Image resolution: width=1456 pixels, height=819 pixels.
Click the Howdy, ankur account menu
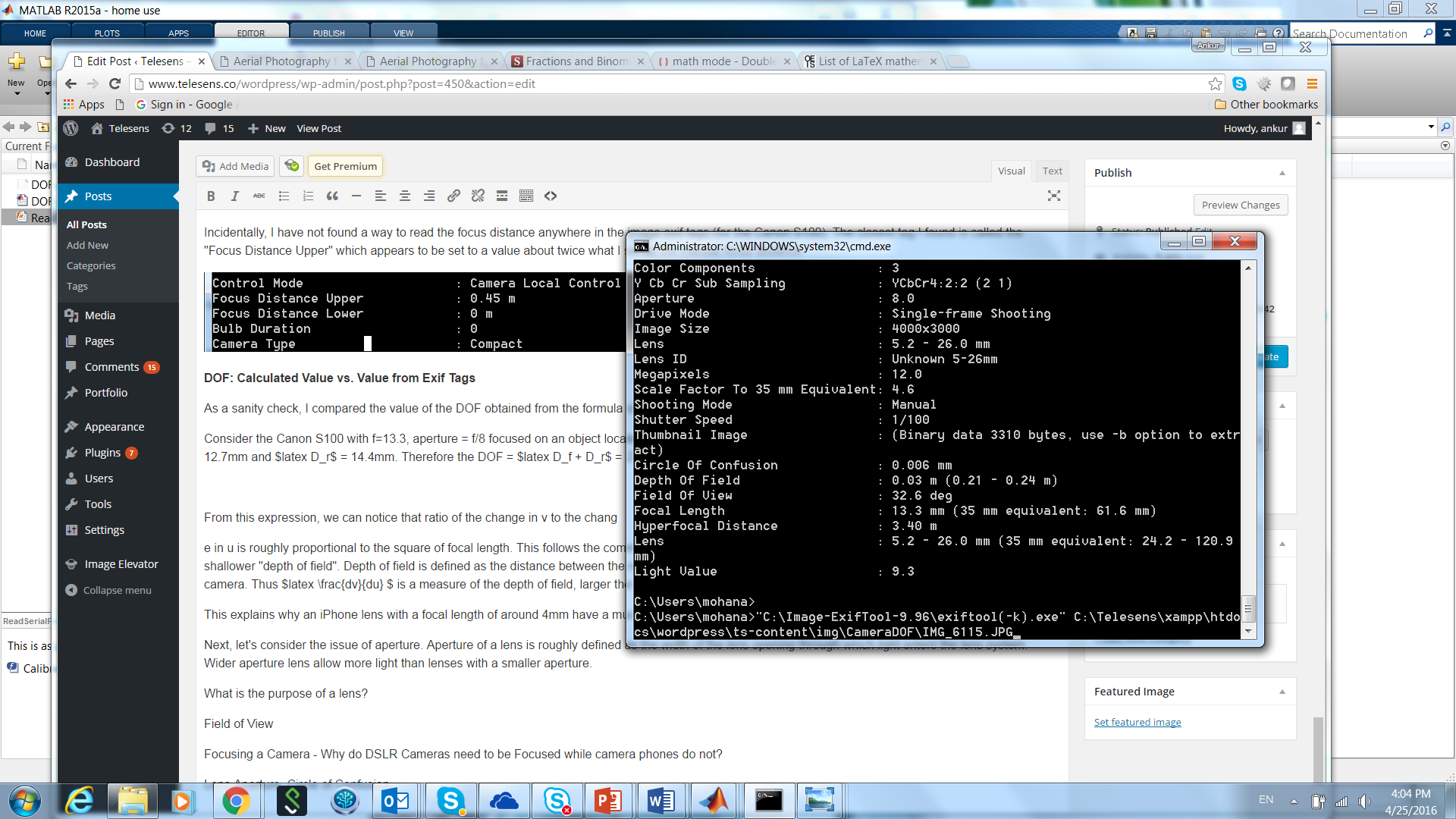tap(1264, 128)
